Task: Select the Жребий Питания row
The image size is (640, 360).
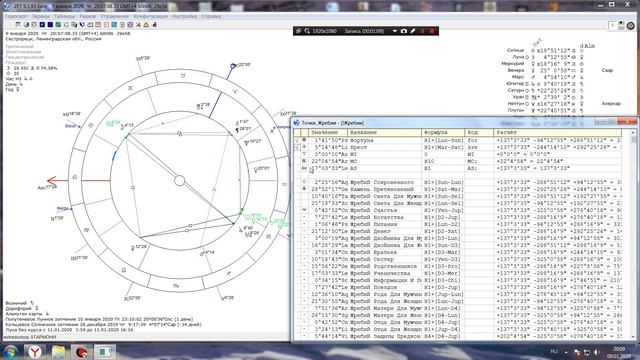Action: pos(458,224)
